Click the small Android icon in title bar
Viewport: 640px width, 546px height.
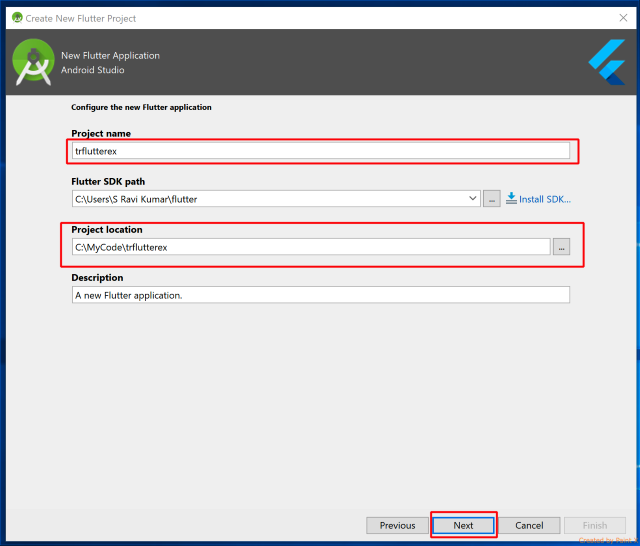tap(16, 17)
